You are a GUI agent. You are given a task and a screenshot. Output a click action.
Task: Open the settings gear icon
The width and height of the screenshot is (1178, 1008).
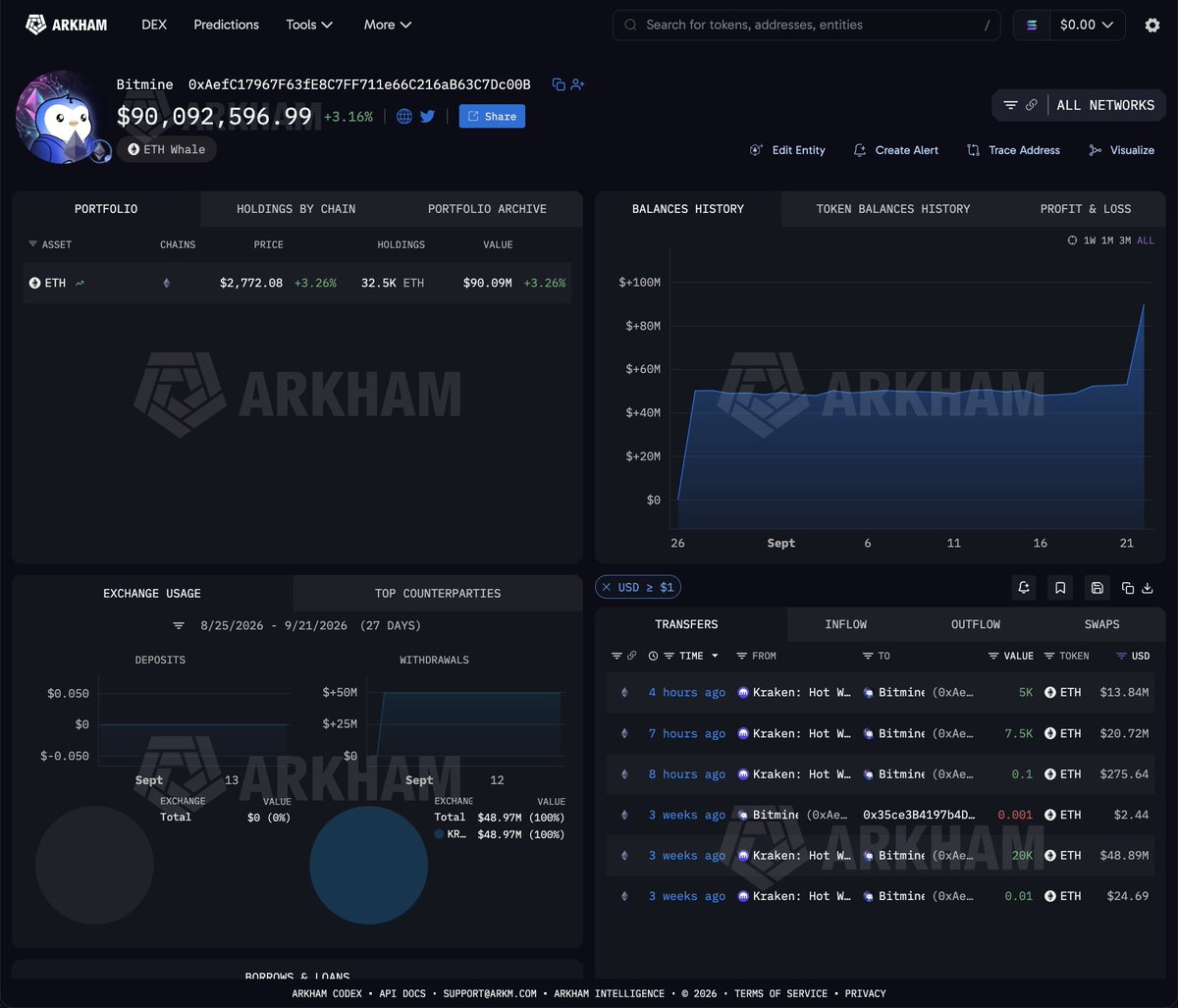click(1152, 26)
